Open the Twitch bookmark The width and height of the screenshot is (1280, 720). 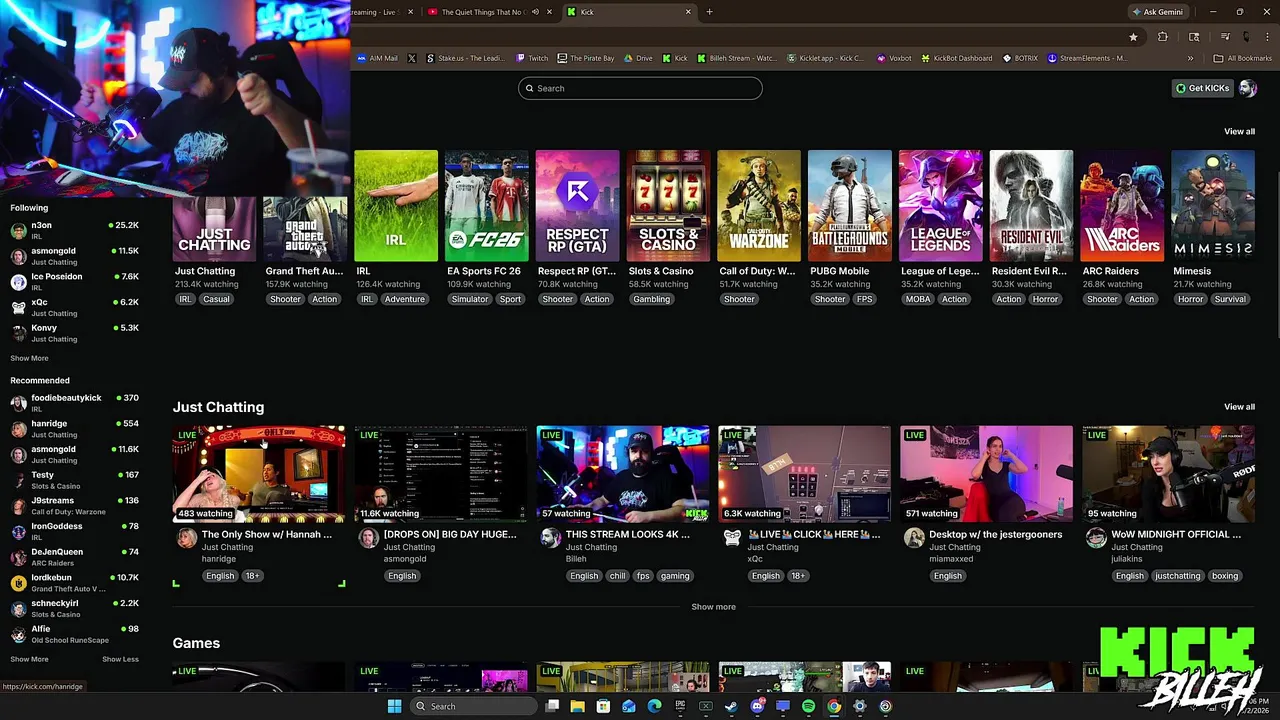(x=533, y=58)
